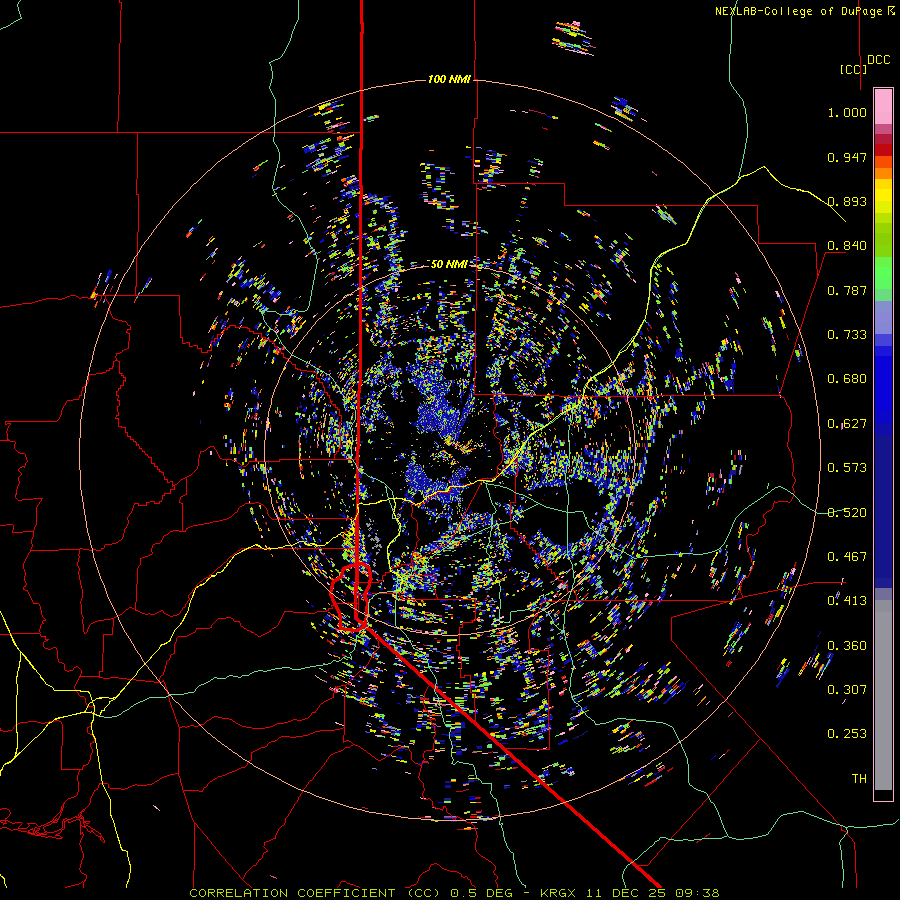Click the 50 NMI range ring label
The height and width of the screenshot is (900, 900).
pyautogui.click(x=449, y=264)
